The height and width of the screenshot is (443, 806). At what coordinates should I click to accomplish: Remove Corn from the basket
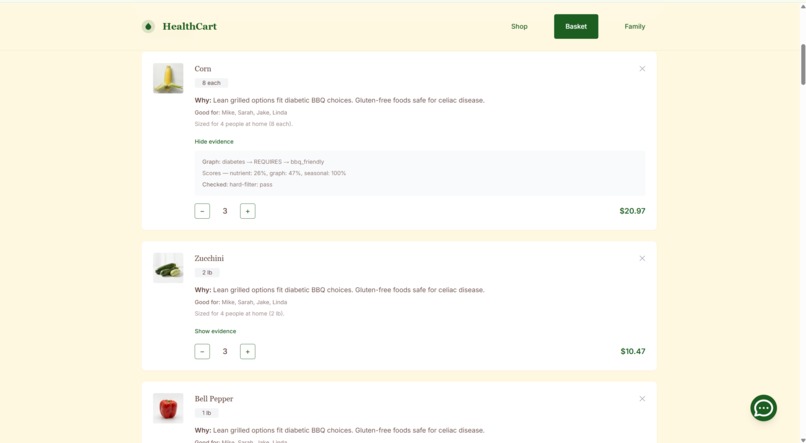(x=642, y=69)
